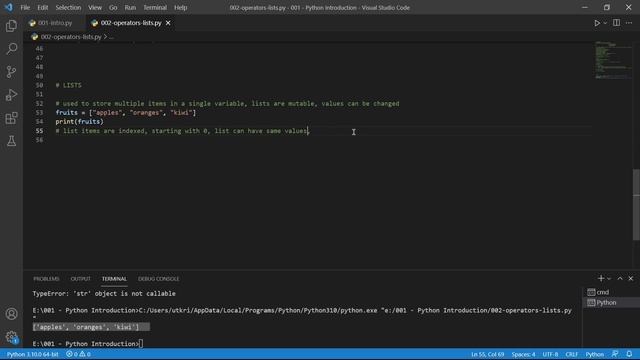
Task: Open the Search view in activity bar
Action: tap(11, 49)
